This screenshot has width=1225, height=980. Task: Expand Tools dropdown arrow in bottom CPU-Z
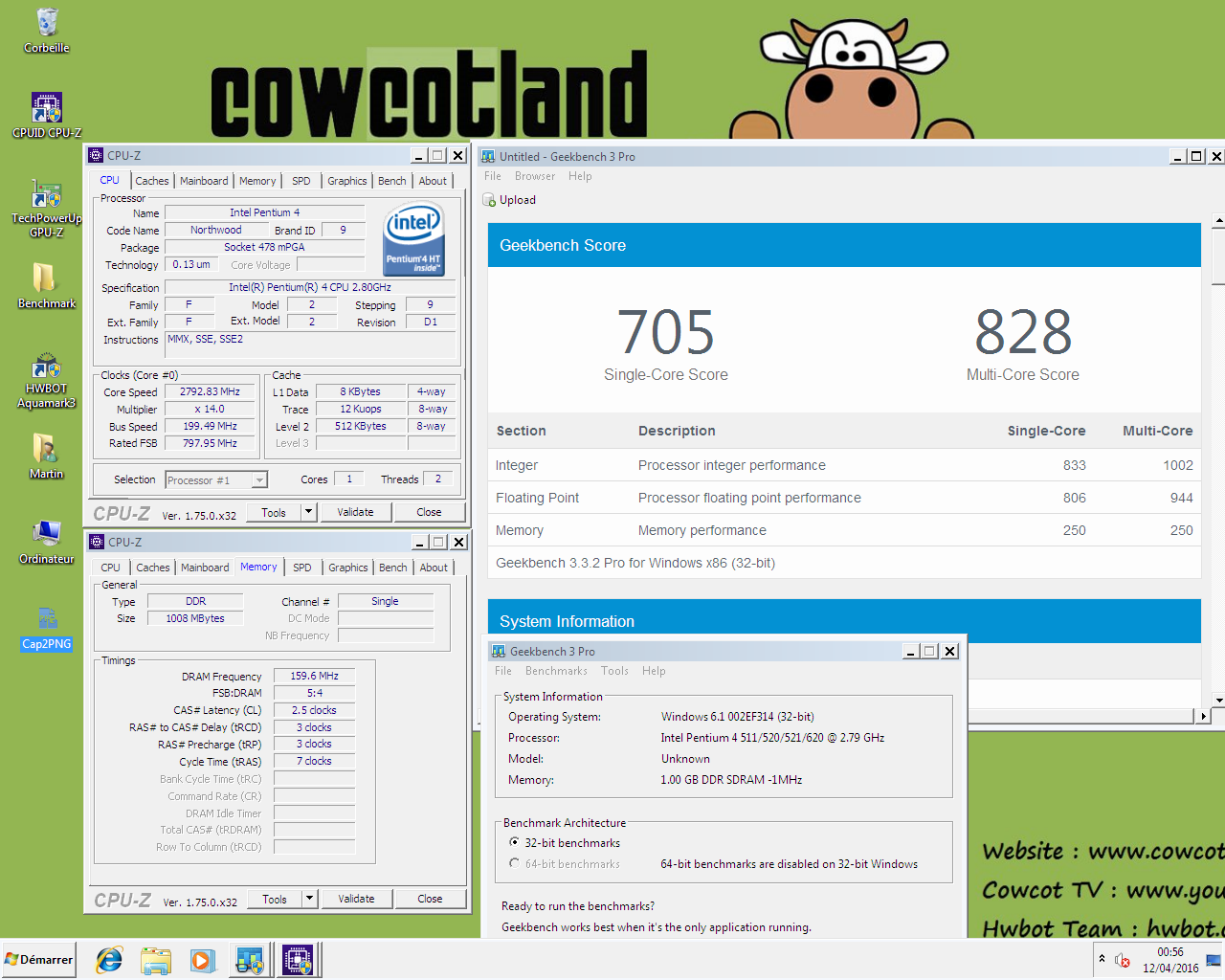coord(310,899)
